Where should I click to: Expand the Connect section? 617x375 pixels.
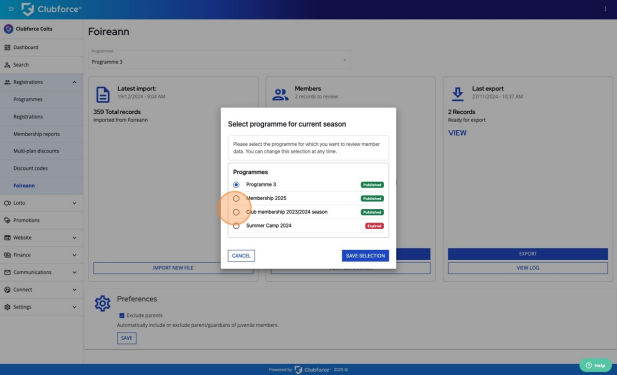click(x=74, y=290)
